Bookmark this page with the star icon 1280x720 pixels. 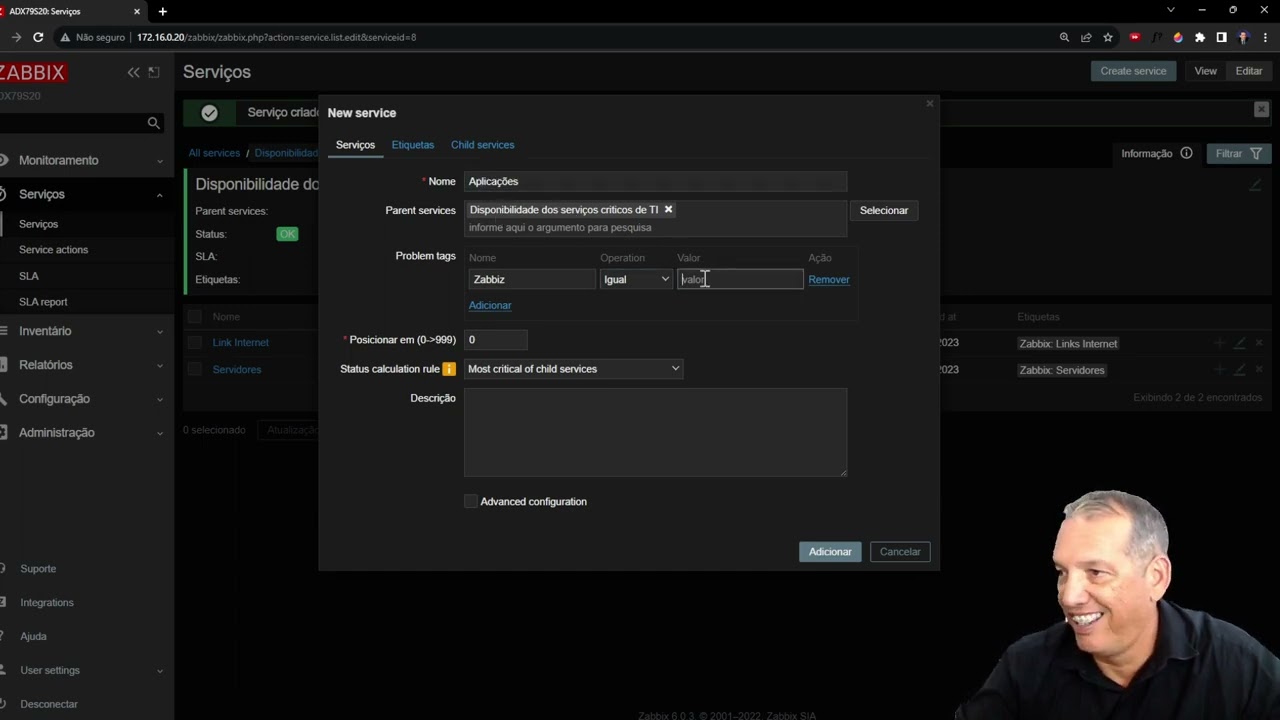click(x=1108, y=37)
